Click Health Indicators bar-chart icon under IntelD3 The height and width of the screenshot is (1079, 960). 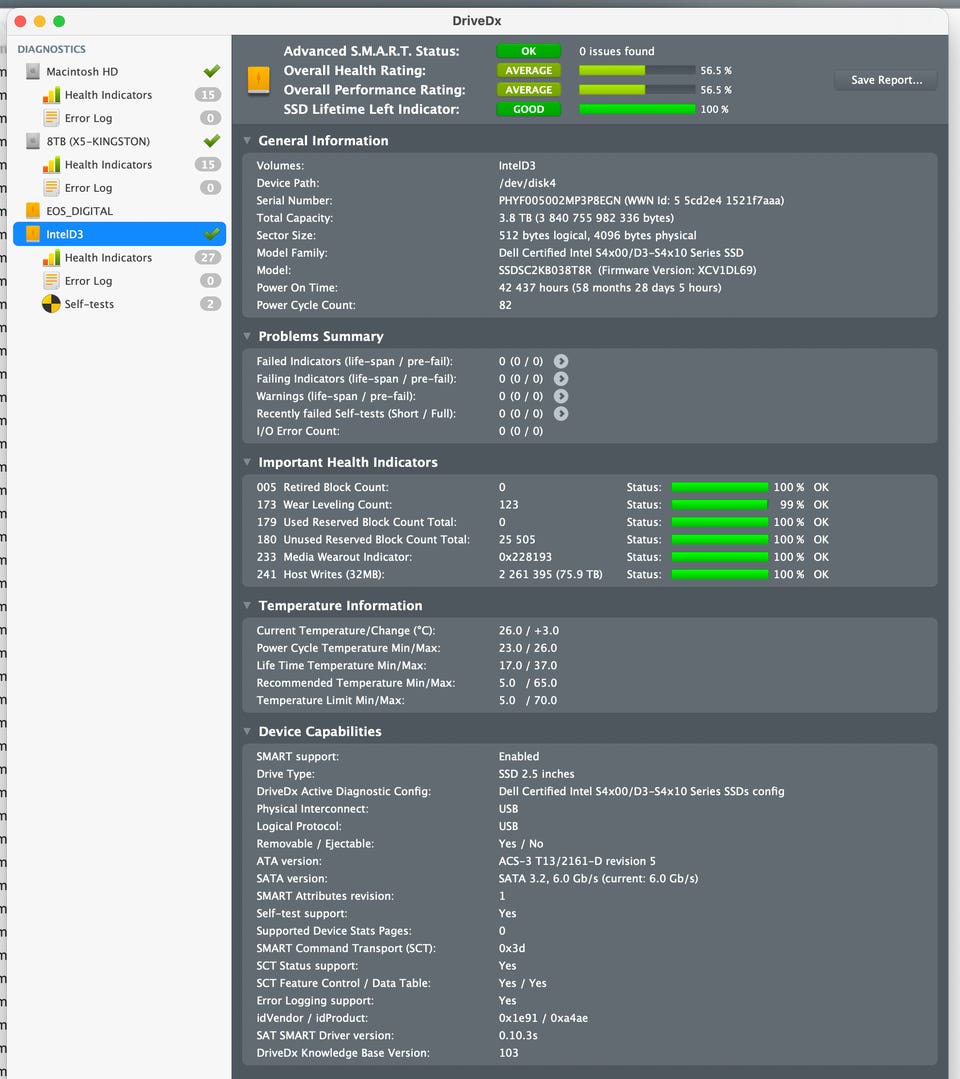52,257
